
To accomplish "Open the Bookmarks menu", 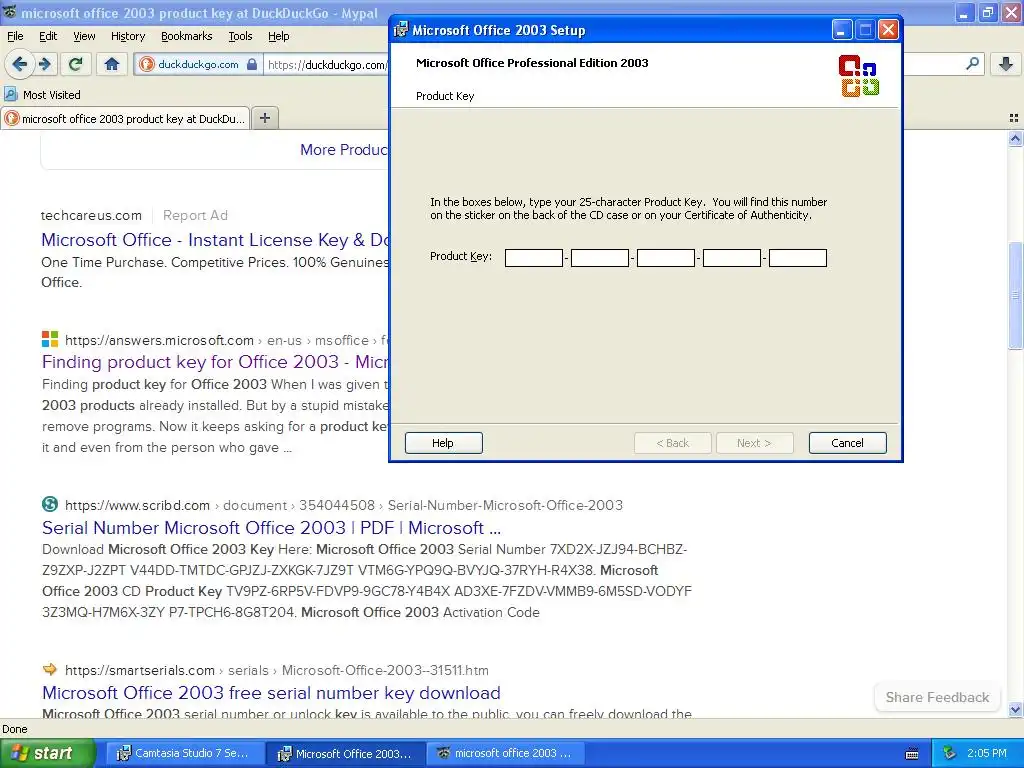I will click(x=186, y=36).
